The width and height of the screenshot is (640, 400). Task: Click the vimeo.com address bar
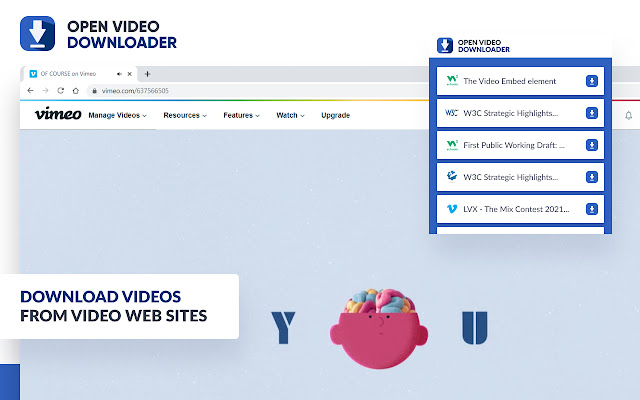pyautogui.click(x=135, y=91)
